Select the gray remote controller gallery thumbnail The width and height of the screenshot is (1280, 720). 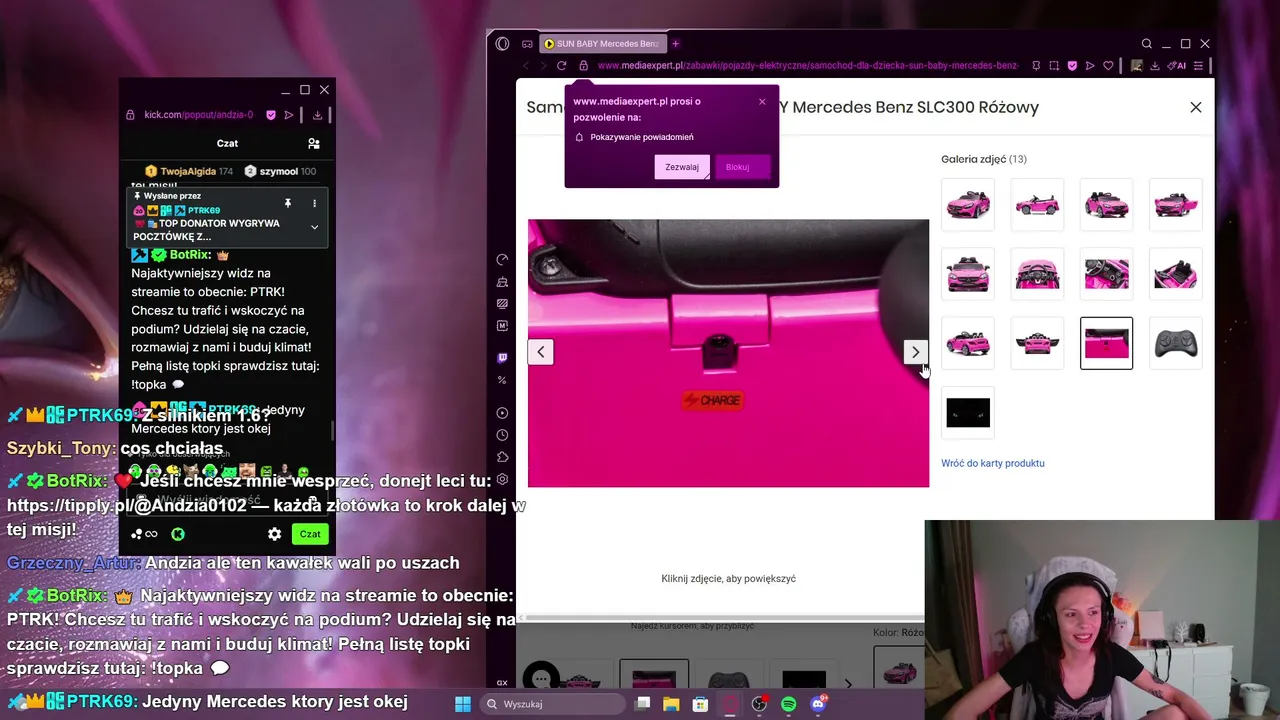click(x=1176, y=343)
